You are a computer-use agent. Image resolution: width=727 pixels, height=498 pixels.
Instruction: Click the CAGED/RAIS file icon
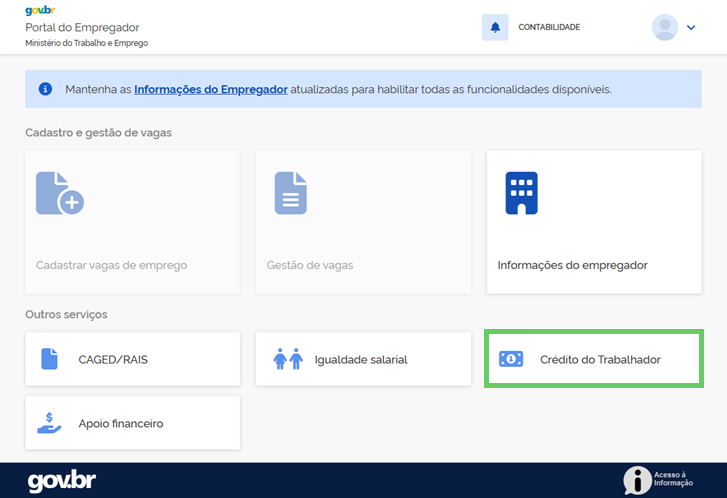point(49,359)
